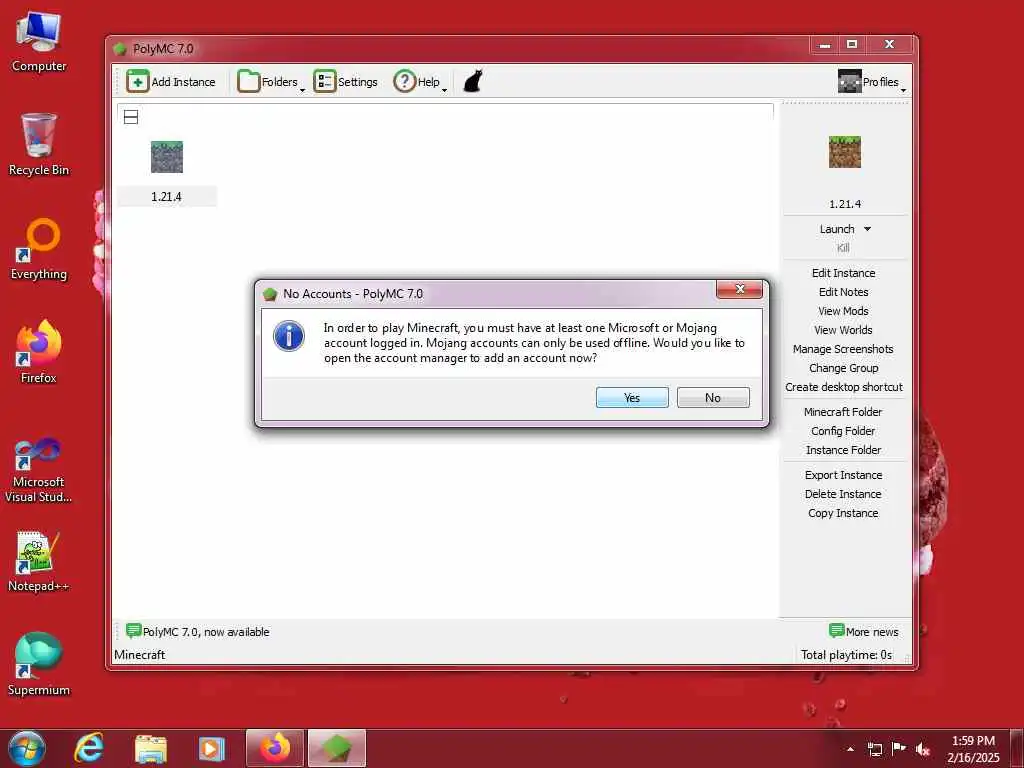Open the Help dropdown arrow
1024x768 pixels.
[x=444, y=89]
